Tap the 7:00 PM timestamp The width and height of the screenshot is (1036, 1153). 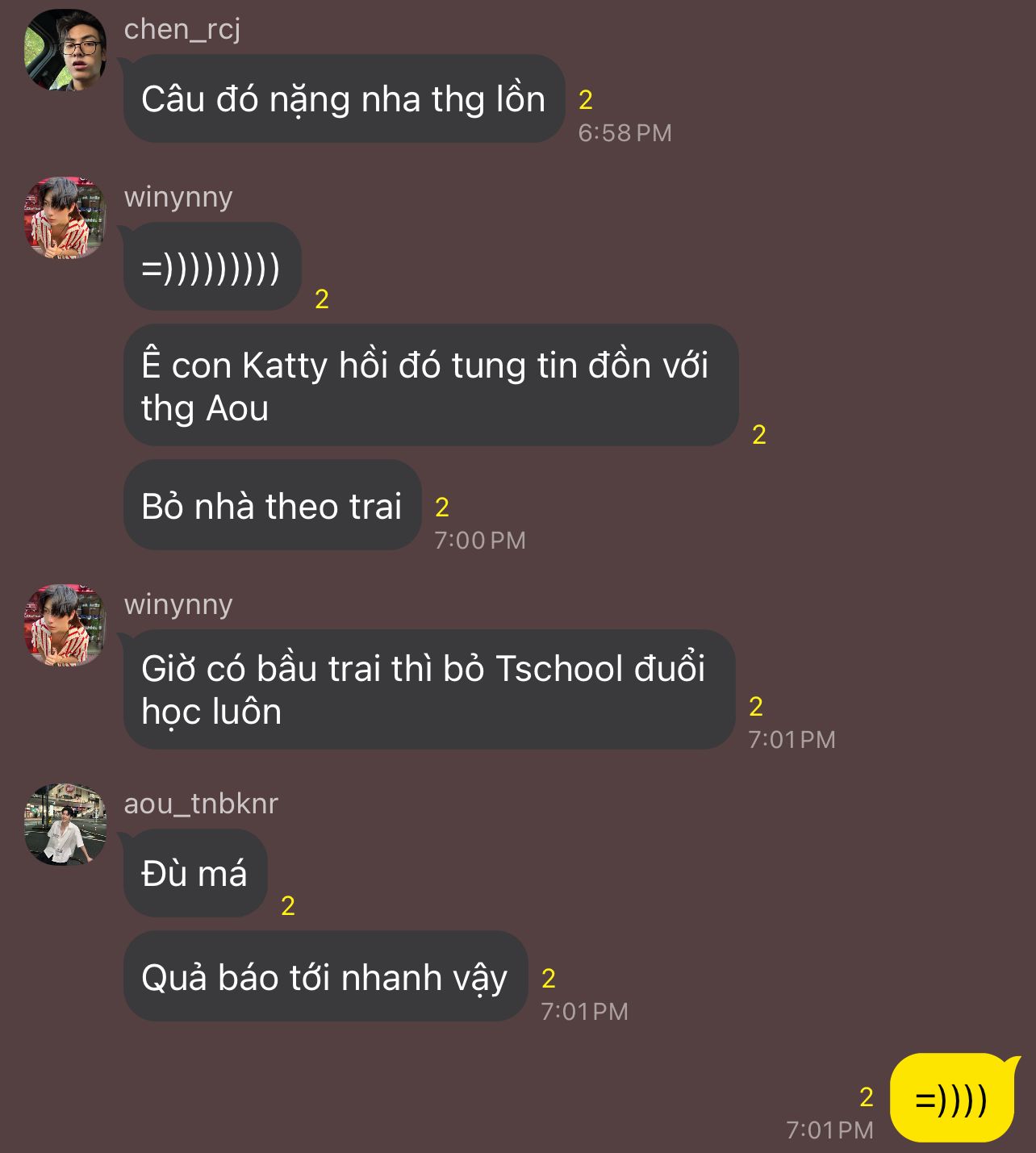pos(480,541)
